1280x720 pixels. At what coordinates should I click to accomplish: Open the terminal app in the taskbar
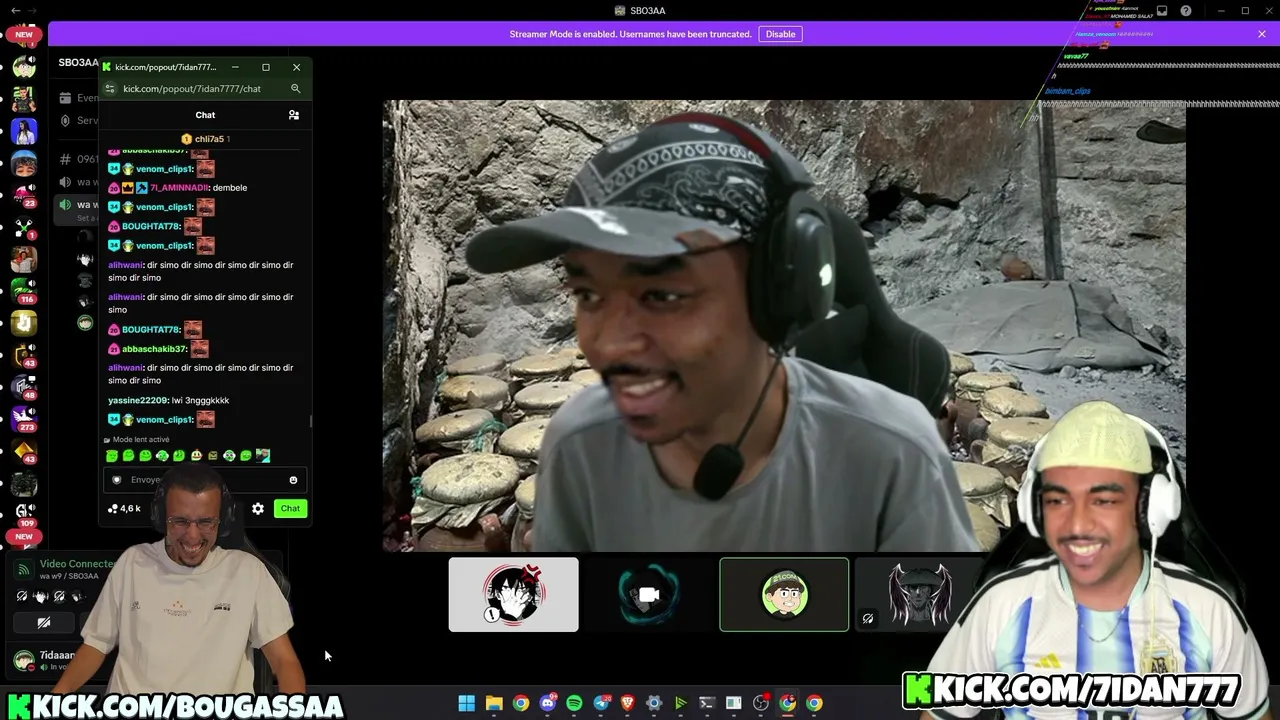click(707, 703)
